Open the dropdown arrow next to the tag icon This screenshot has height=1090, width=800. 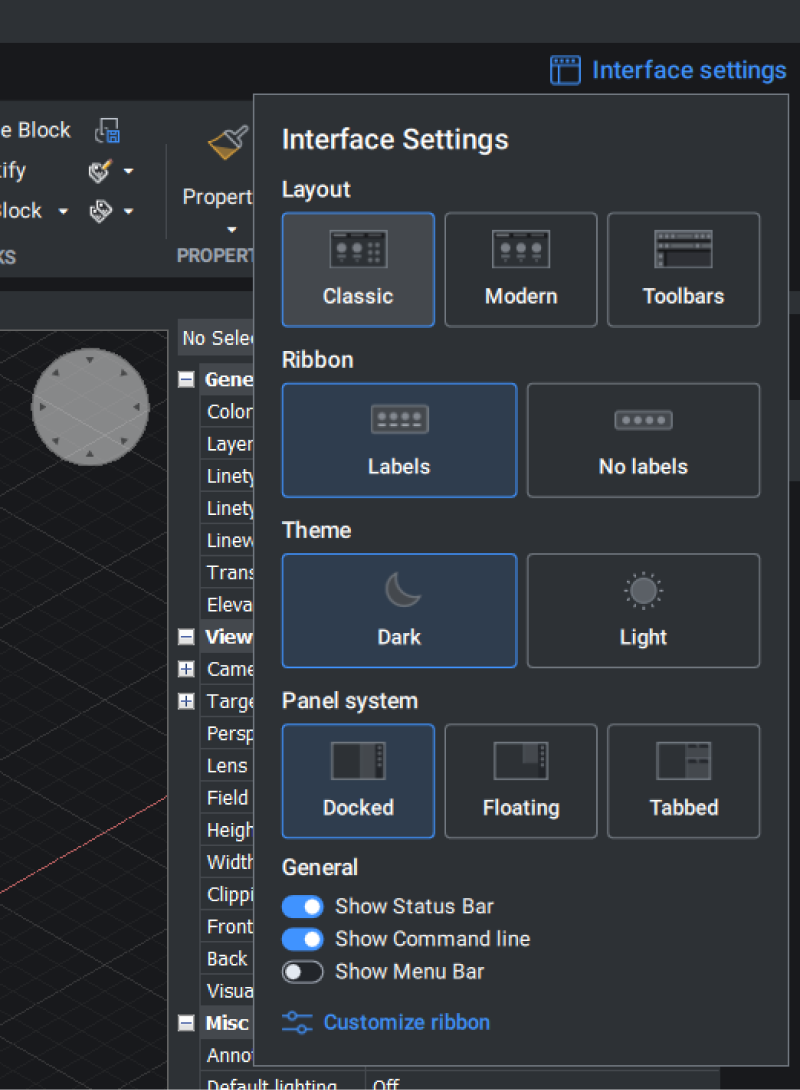tap(128, 211)
